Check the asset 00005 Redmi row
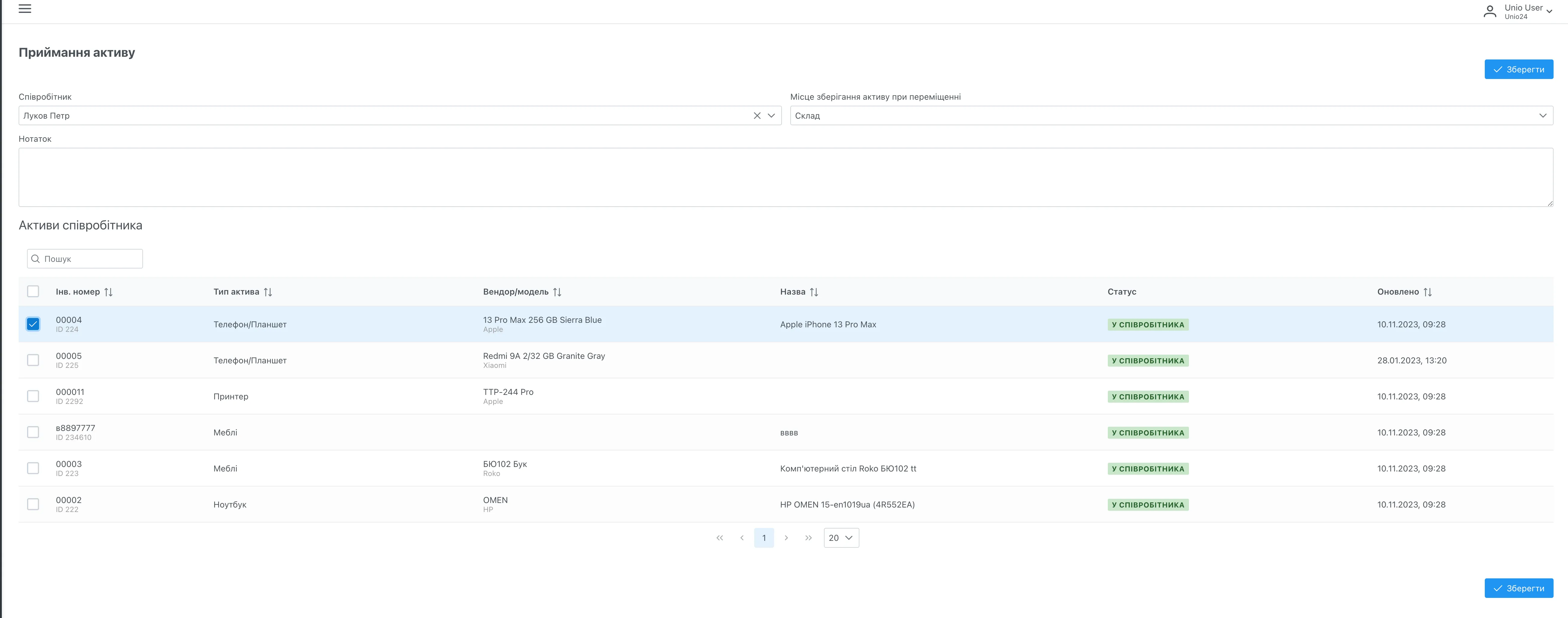 coord(33,360)
